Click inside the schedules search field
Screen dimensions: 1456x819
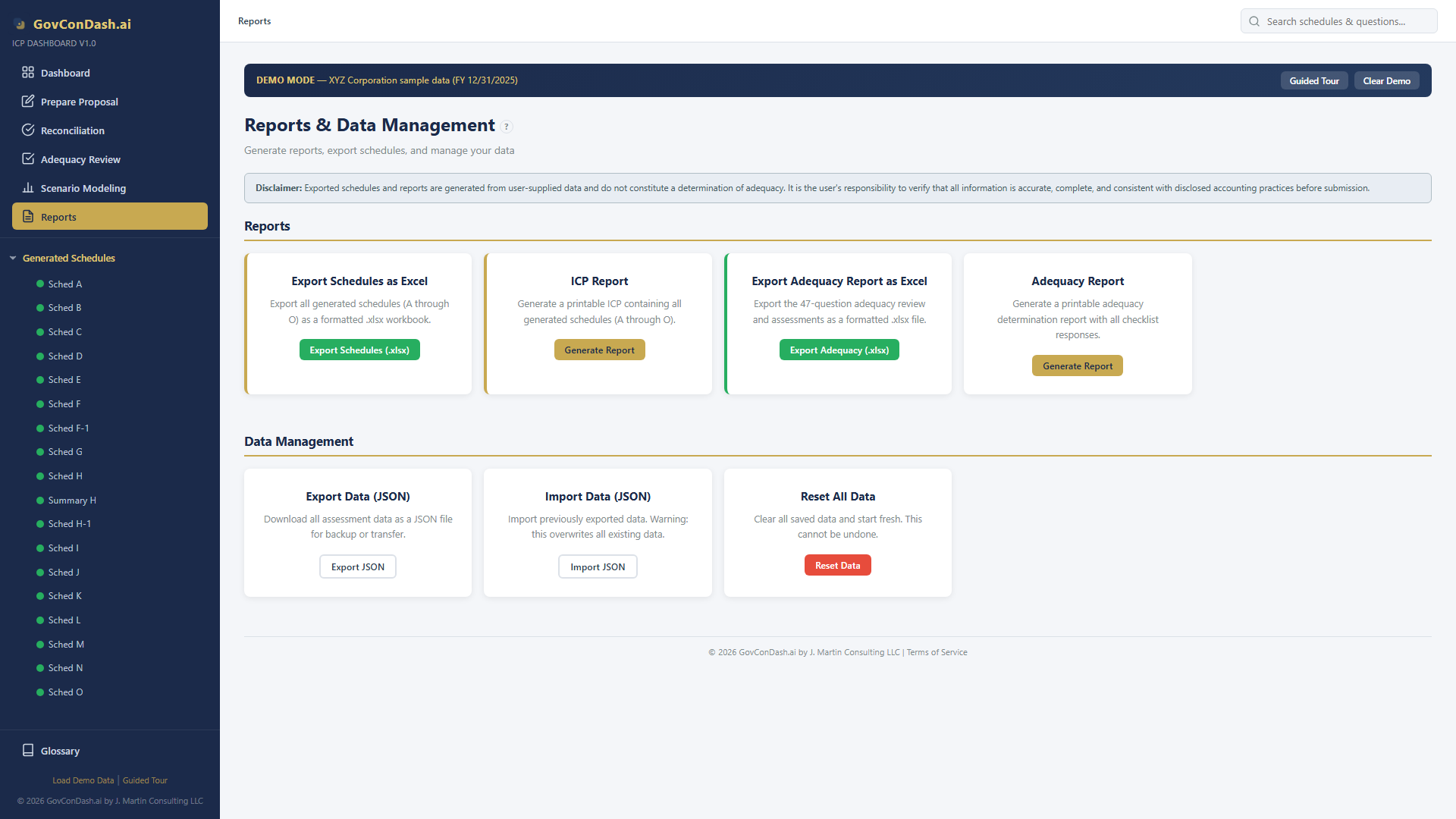click(x=1350, y=21)
